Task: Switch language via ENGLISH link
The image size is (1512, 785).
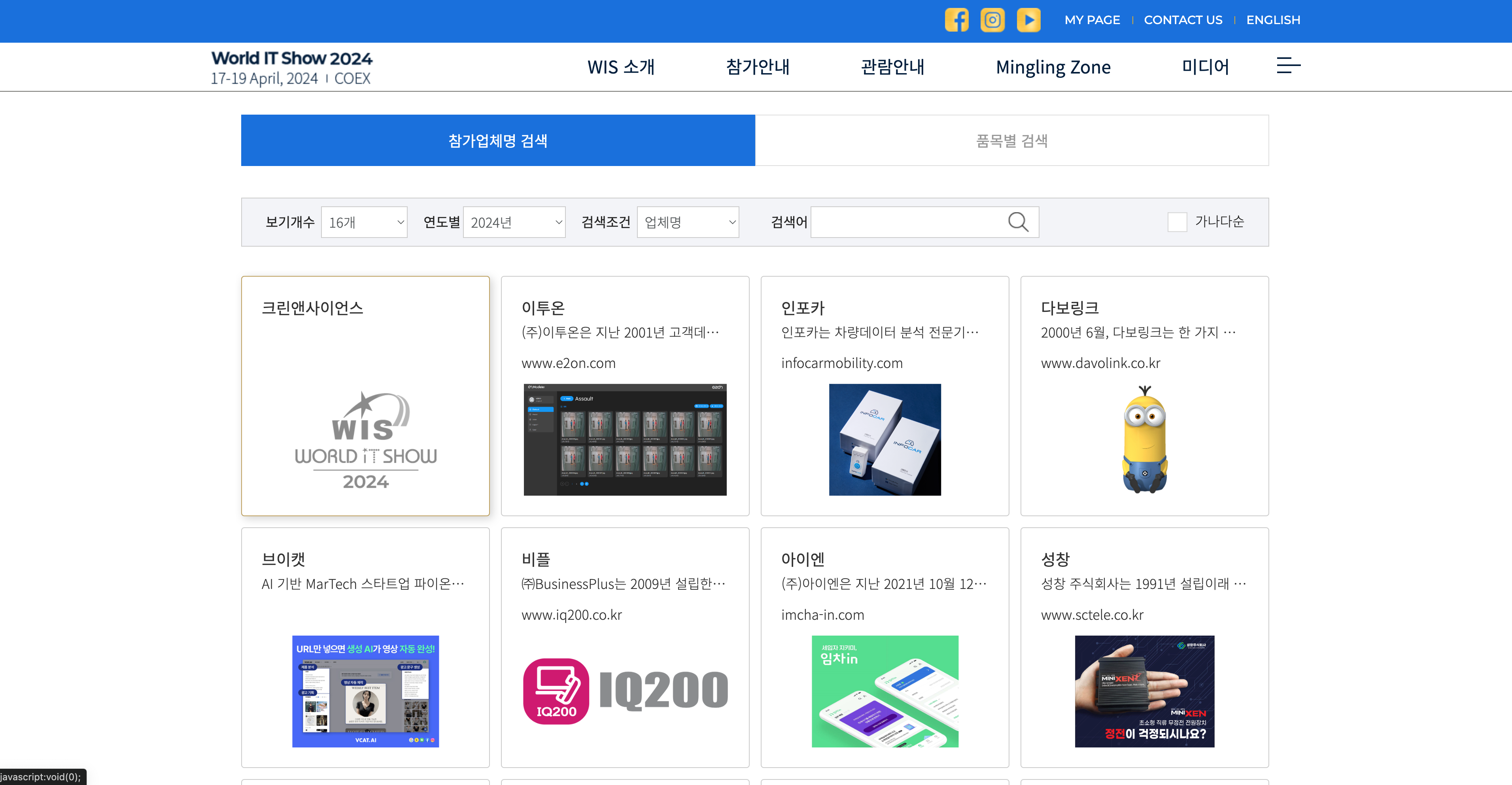Action: pyautogui.click(x=1273, y=20)
